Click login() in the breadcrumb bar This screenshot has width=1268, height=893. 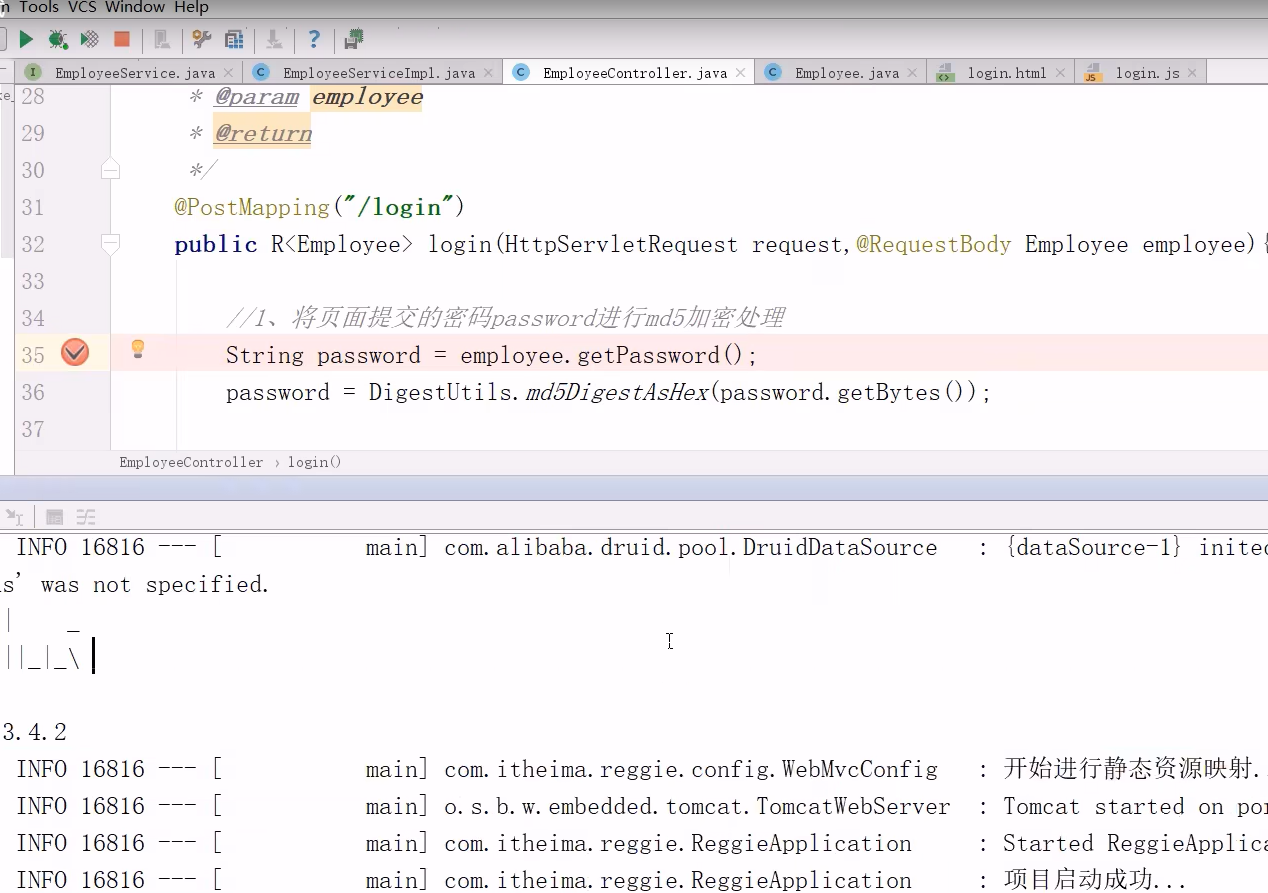314,462
